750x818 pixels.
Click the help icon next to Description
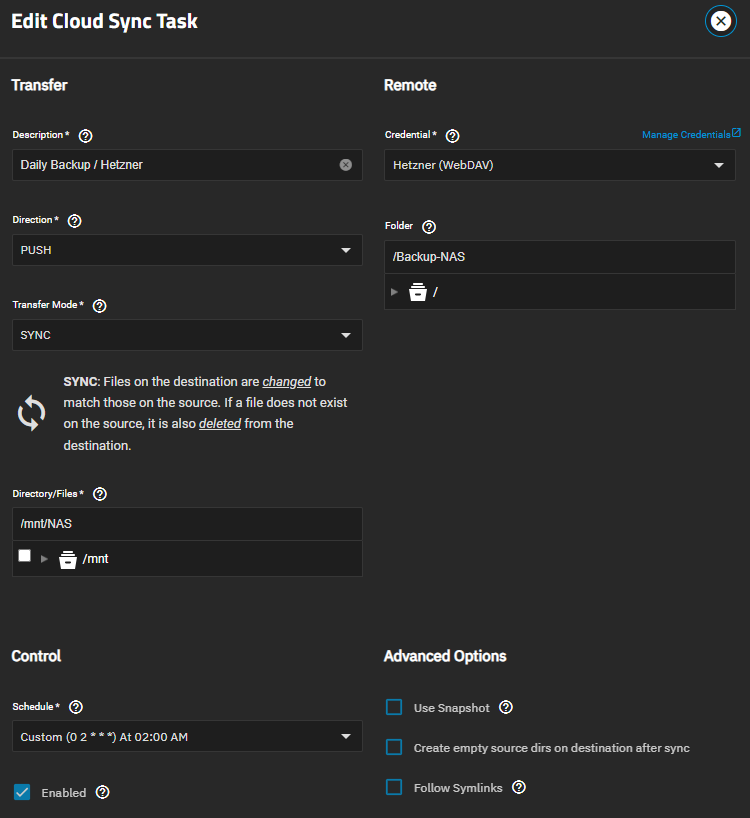click(85, 135)
